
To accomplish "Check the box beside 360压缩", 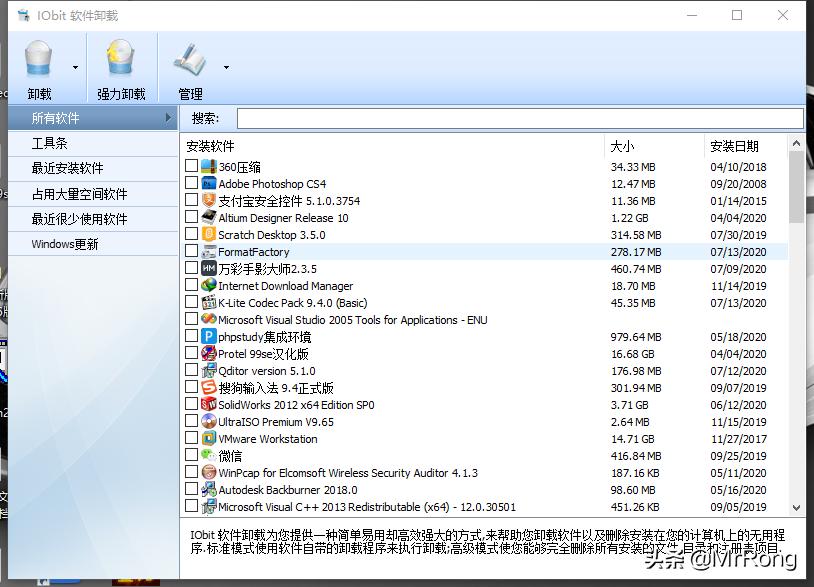I will (192, 167).
